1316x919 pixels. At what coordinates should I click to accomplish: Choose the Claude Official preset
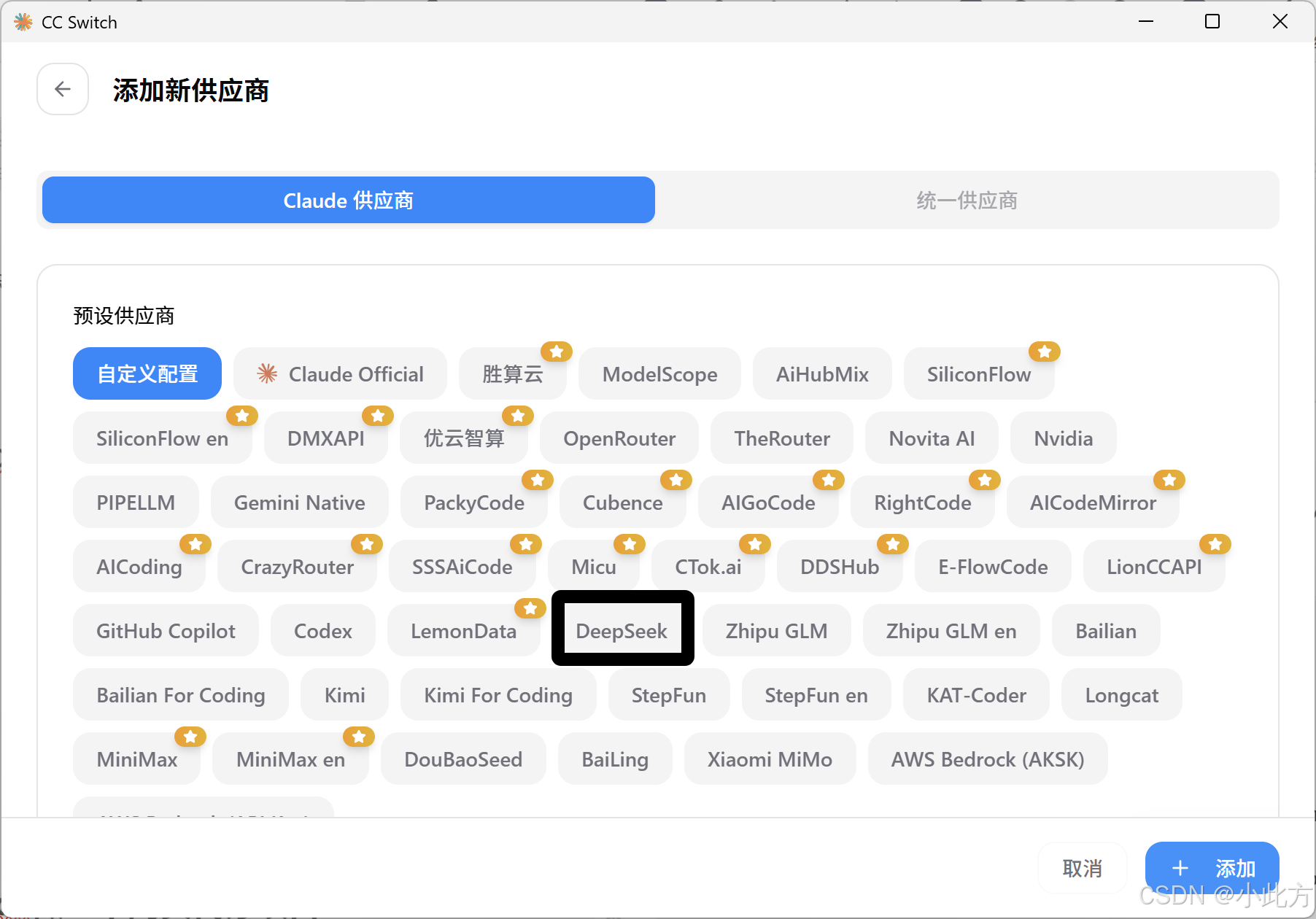(x=340, y=373)
